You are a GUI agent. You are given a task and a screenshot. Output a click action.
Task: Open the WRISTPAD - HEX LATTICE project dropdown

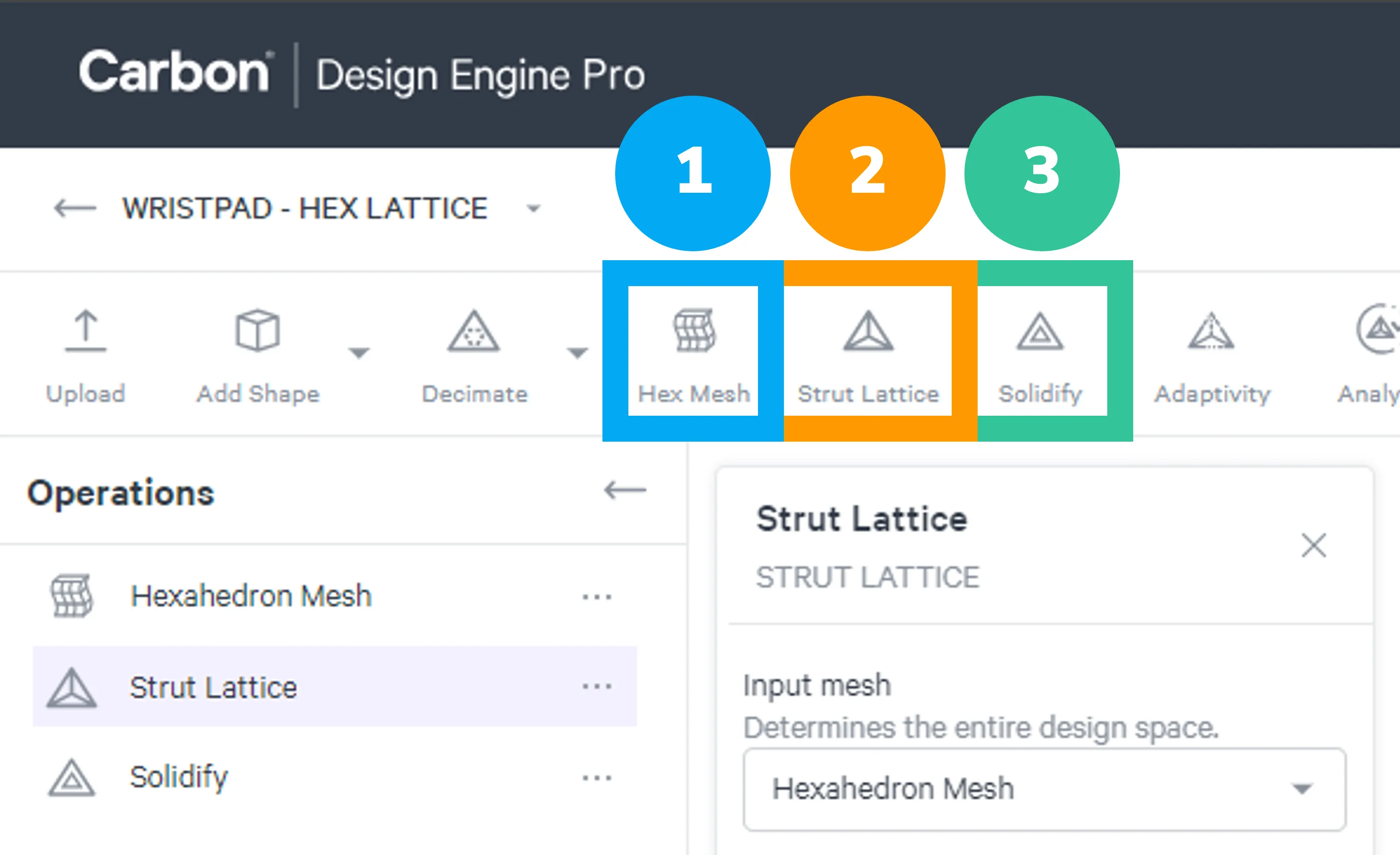533,208
